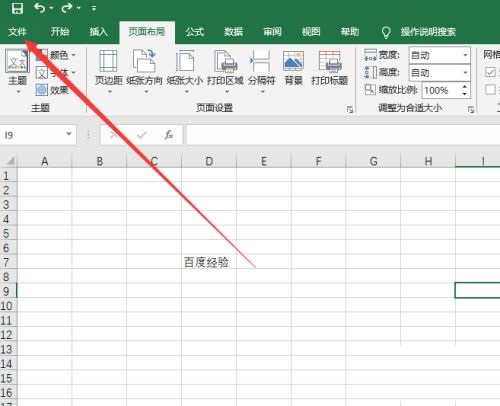Open the 打印区域 print area menu

coord(225,71)
